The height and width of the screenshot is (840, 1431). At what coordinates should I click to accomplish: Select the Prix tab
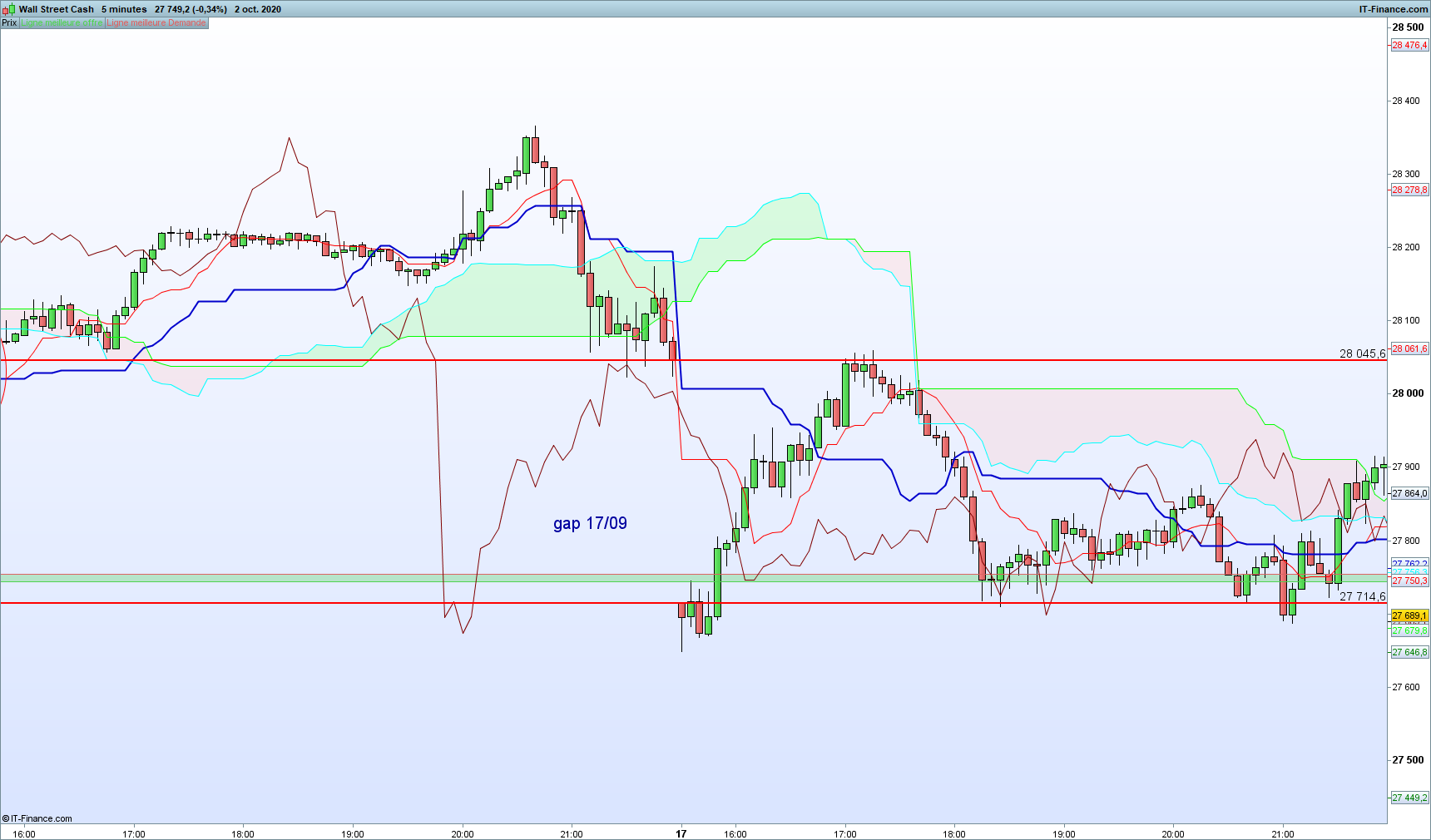click(9, 22)
